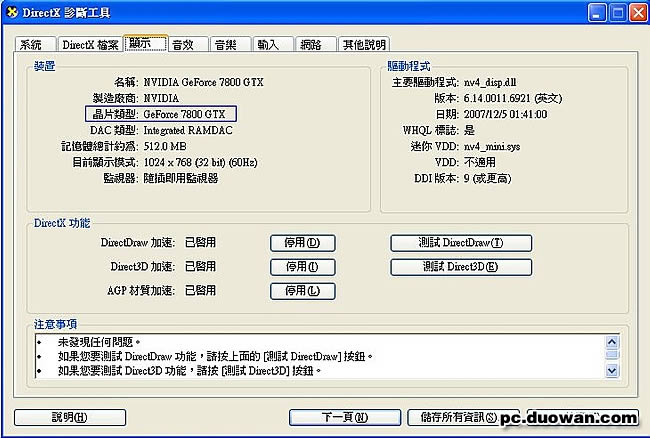Click the device name NVIDIA GeForce 7800 GTX
650x438 pixels.
click(204, 82)
